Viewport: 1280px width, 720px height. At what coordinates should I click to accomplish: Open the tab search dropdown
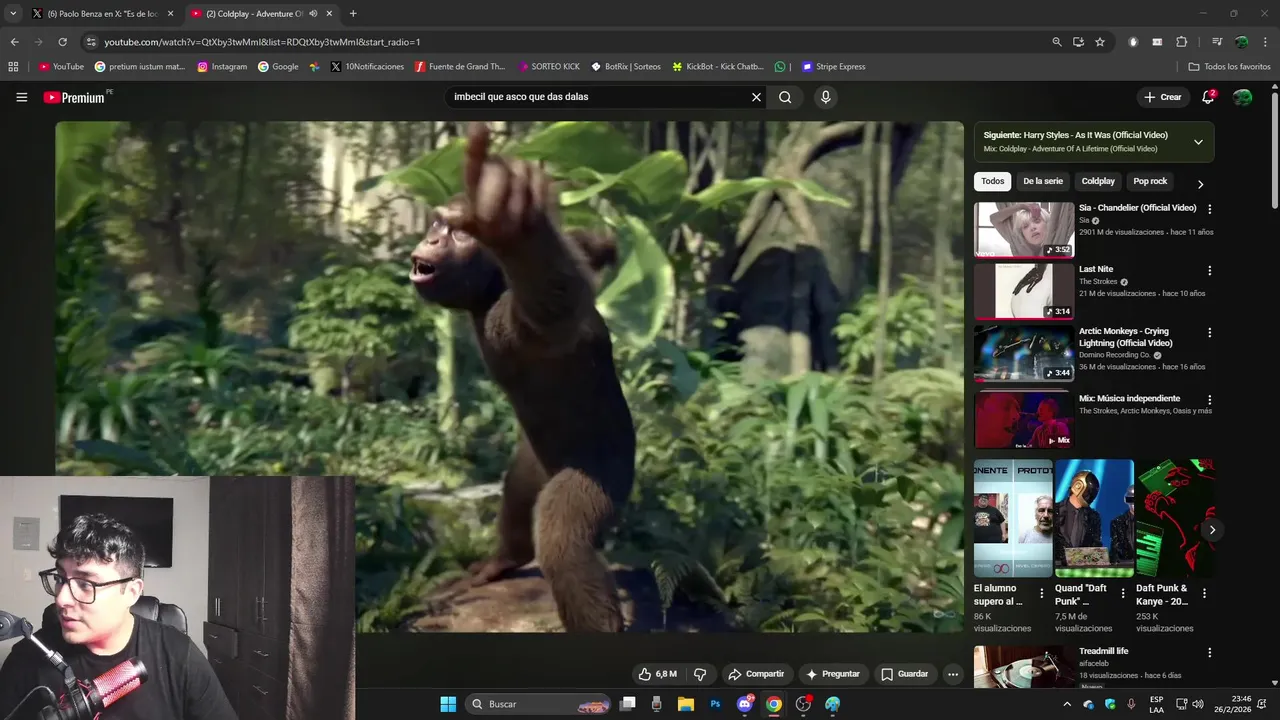coord(13,14)
